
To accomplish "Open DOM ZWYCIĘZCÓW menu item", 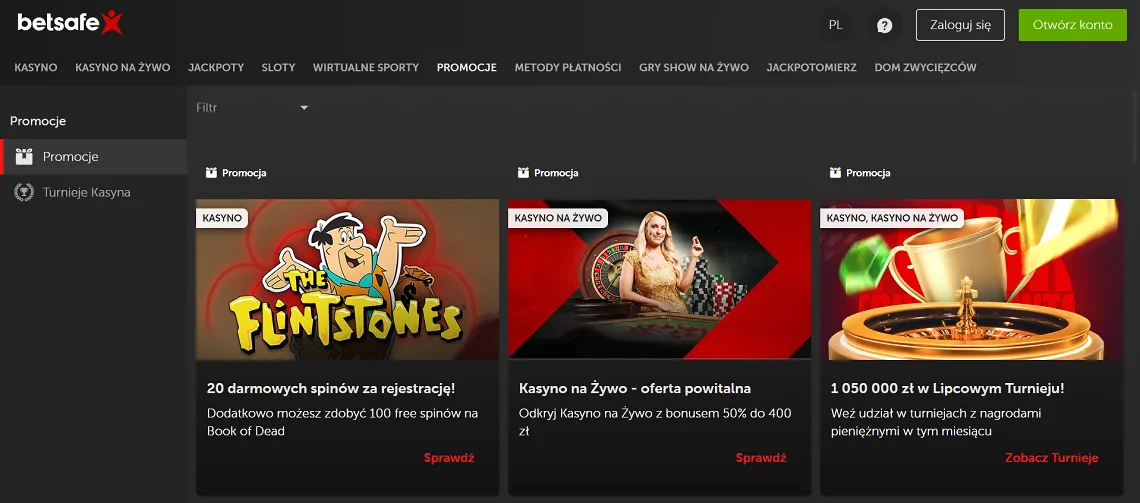I will point(926,68).
